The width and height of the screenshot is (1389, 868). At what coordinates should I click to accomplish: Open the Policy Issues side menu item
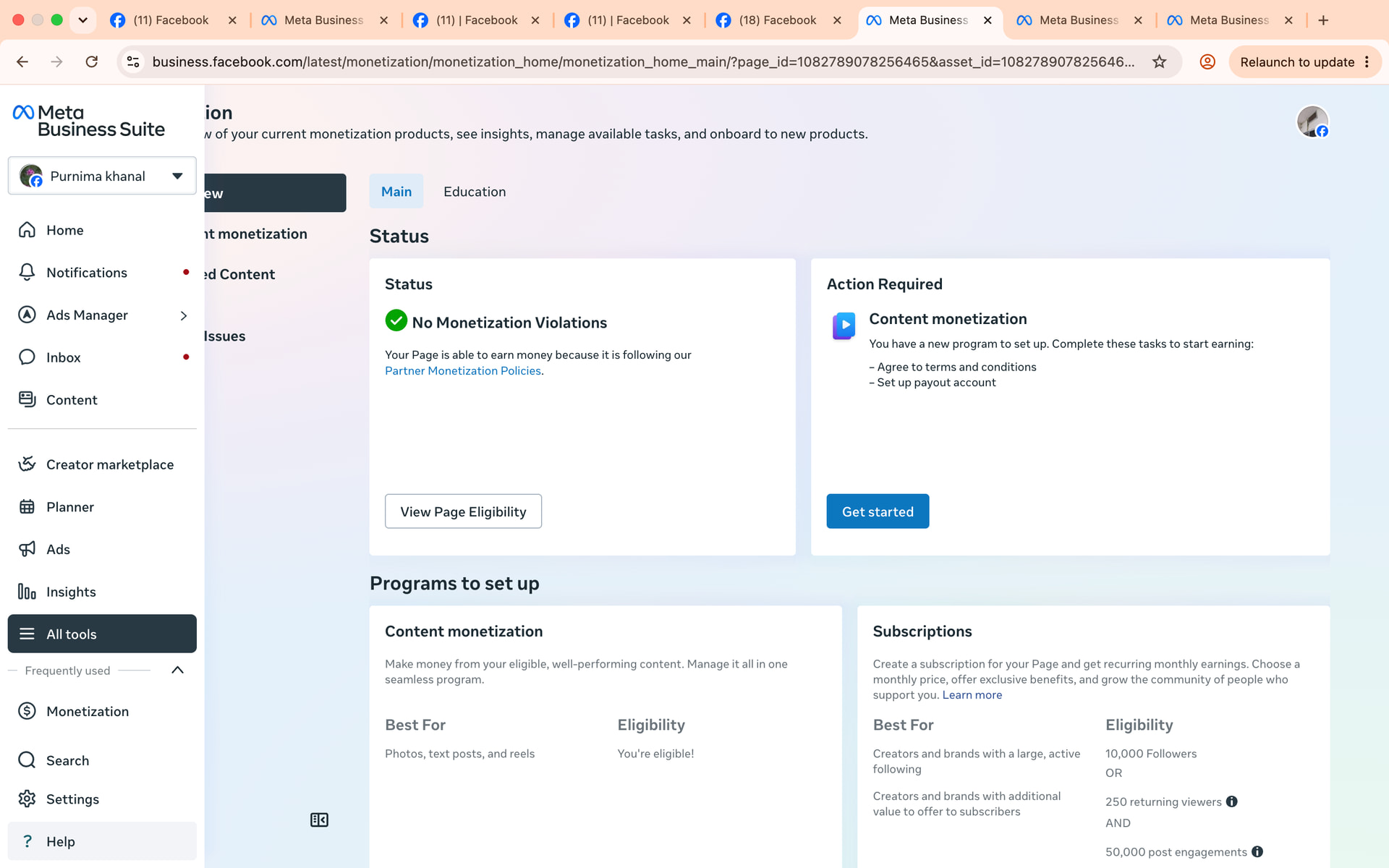[225, 336]
